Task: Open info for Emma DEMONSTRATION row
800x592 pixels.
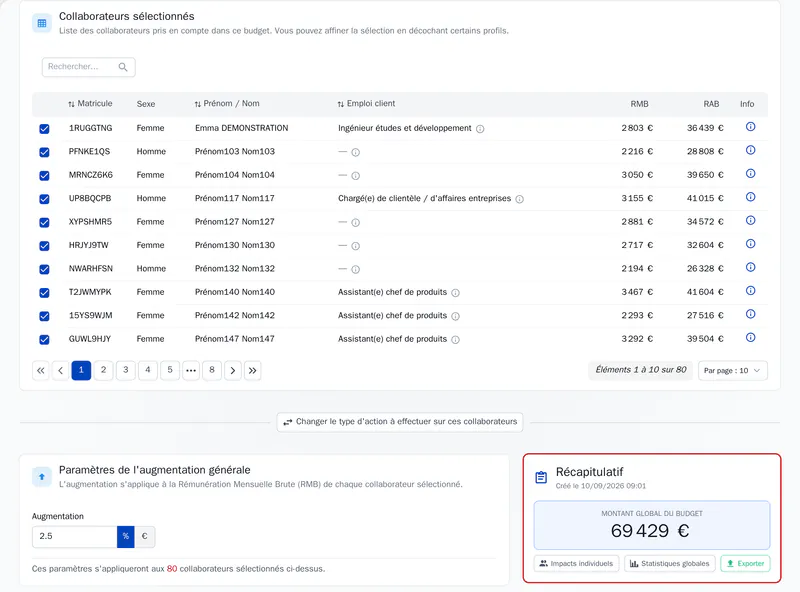Action: click(x=750, y=127)
